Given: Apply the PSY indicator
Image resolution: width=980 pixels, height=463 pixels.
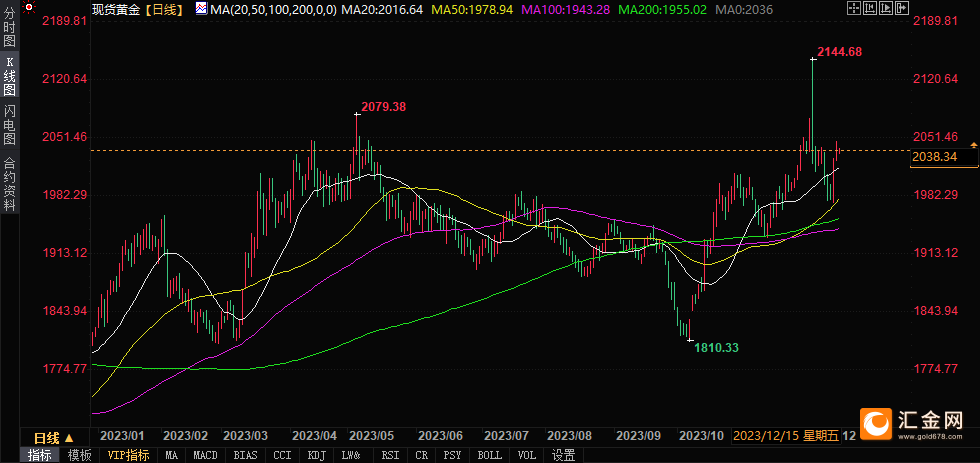Looking at the screenshot, I should click(452, 456).
